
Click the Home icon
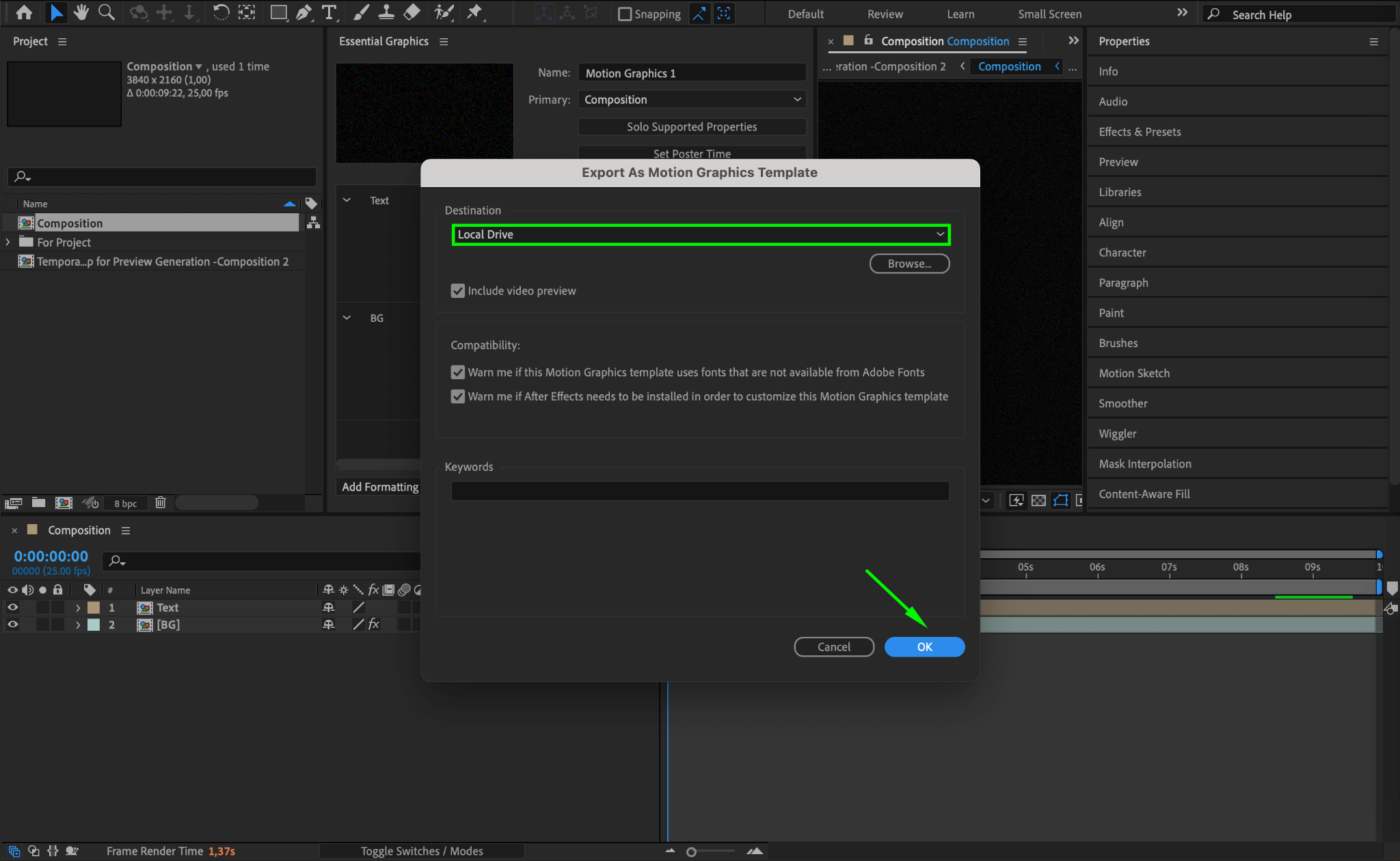coord(24,12)
